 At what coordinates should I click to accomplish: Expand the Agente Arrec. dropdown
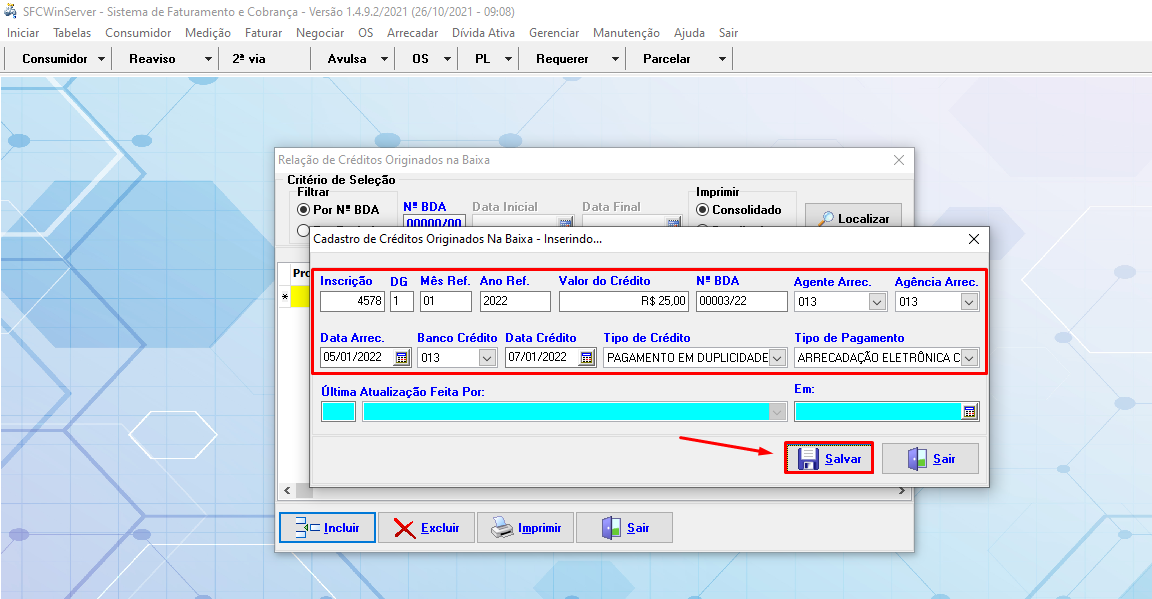(877, 302)
